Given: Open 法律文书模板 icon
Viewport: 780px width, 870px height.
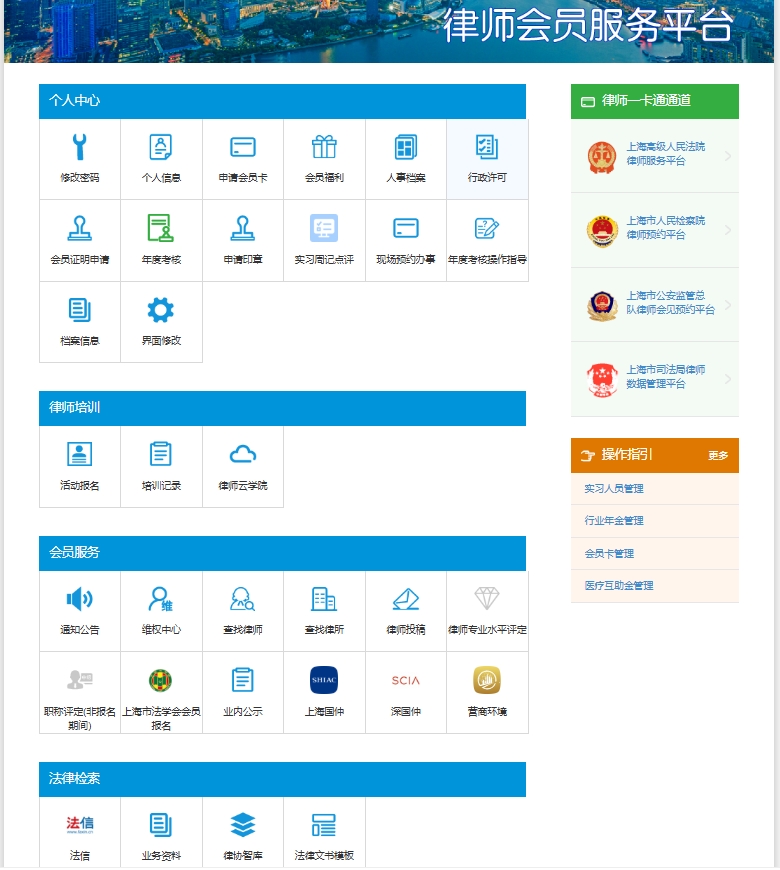Looking at the screenshot, I should [x=324, y=825].
